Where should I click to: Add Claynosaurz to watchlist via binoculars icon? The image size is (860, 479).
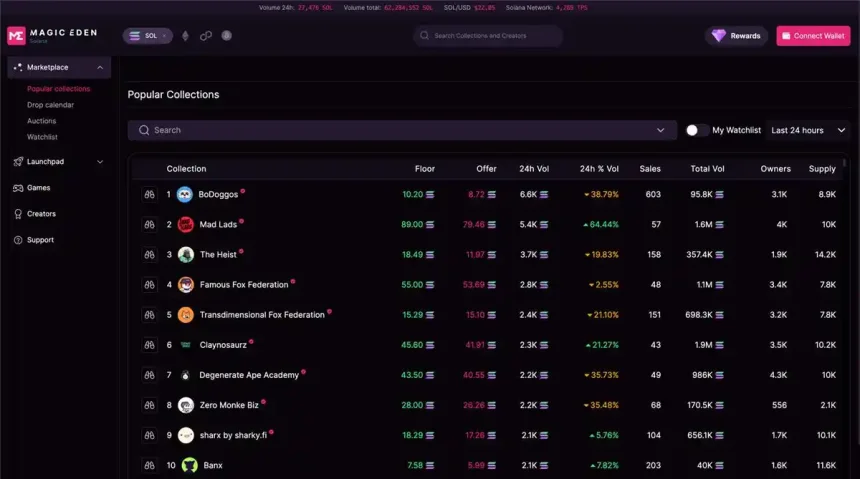click(149, 345)
